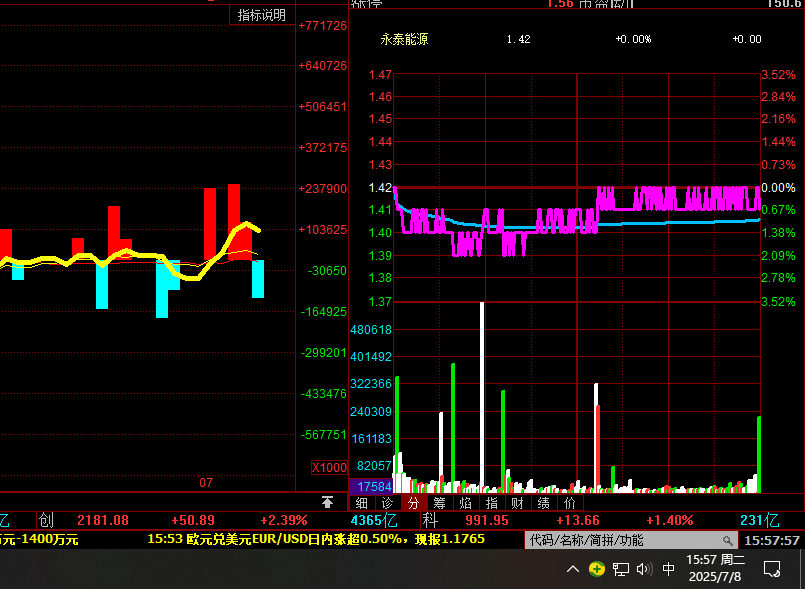Click the scroll-to-top arrow icon under the indicator chart
Screen dimensions: 805x589
tap(327, 502)
